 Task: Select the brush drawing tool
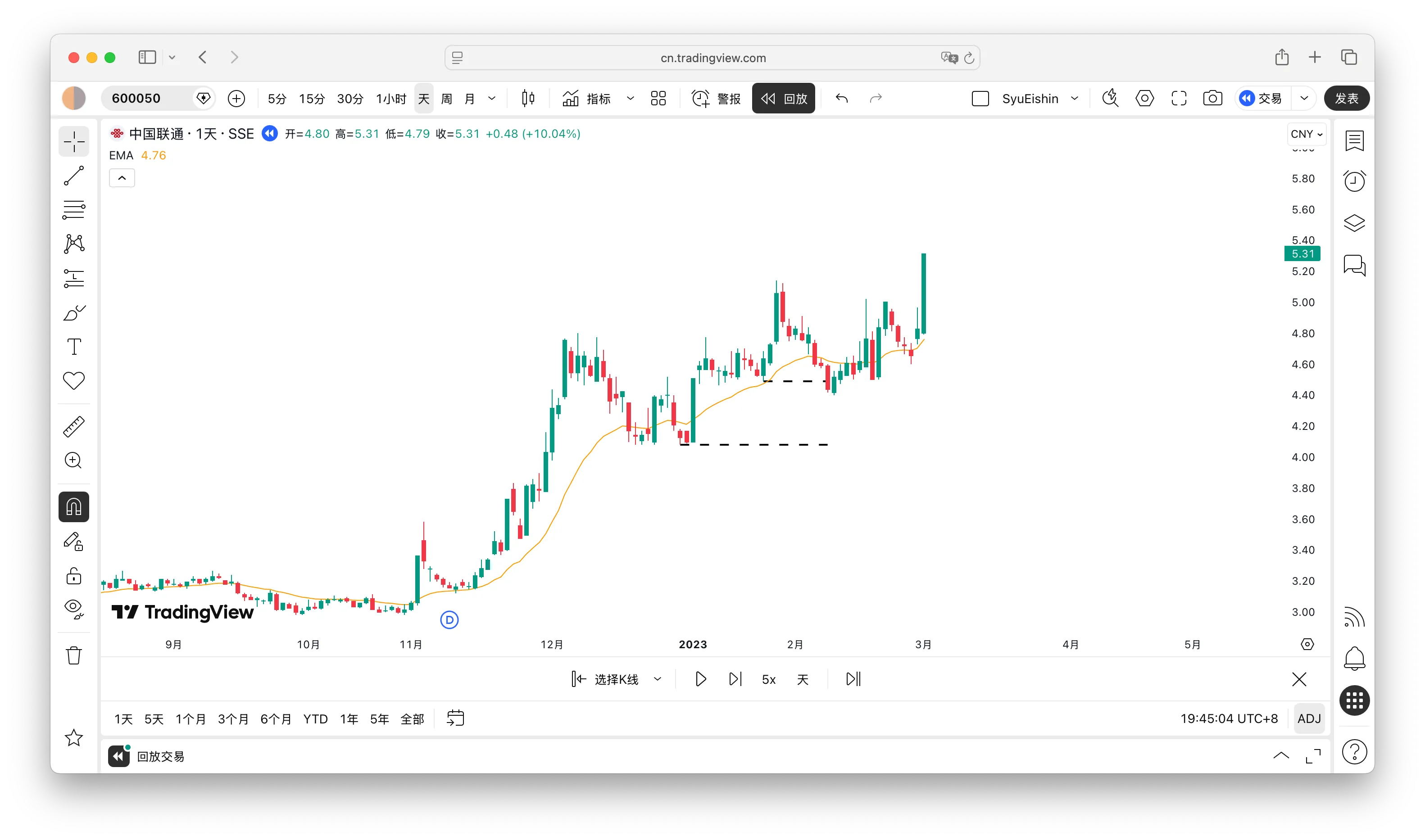[x=73, y=312]
